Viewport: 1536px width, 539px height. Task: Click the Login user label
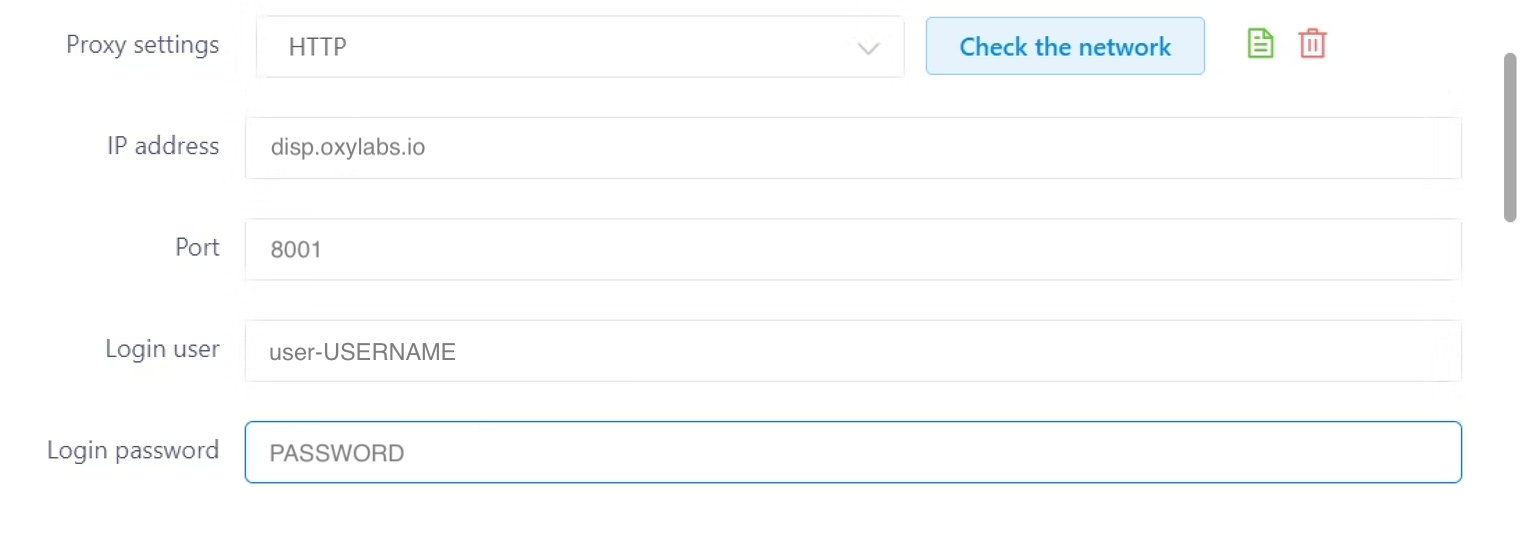(162, 349)
